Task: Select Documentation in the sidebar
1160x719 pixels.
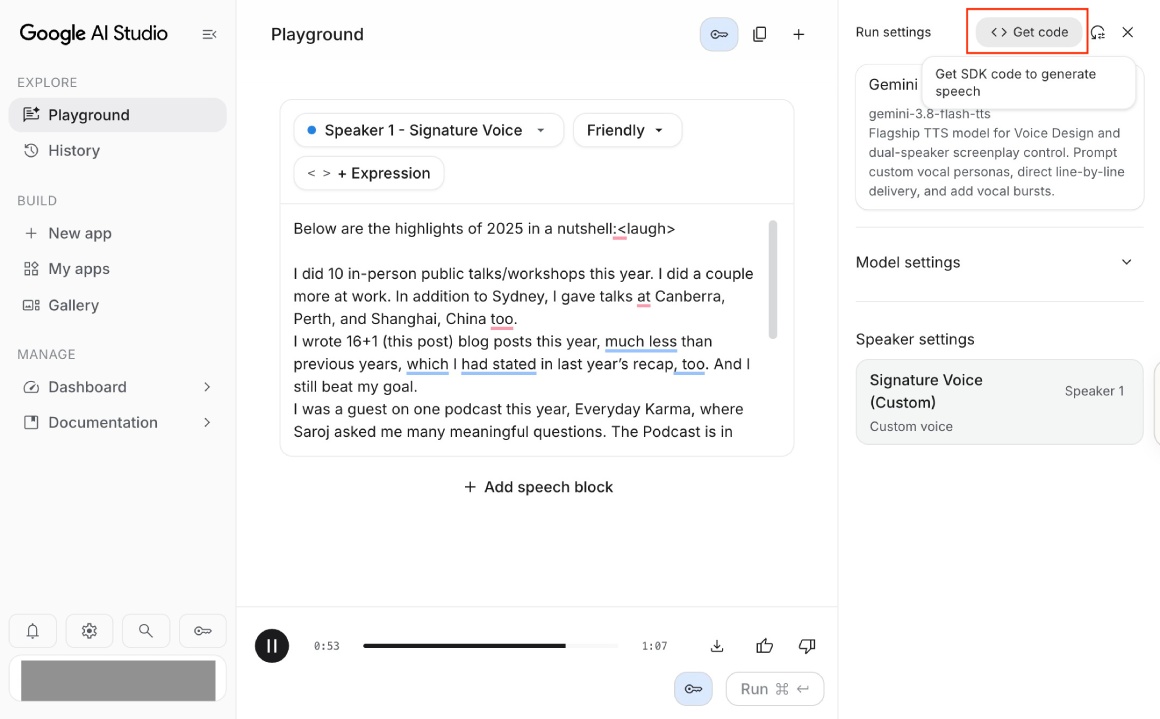Action: pyautogui.click(x=103, y=422)
